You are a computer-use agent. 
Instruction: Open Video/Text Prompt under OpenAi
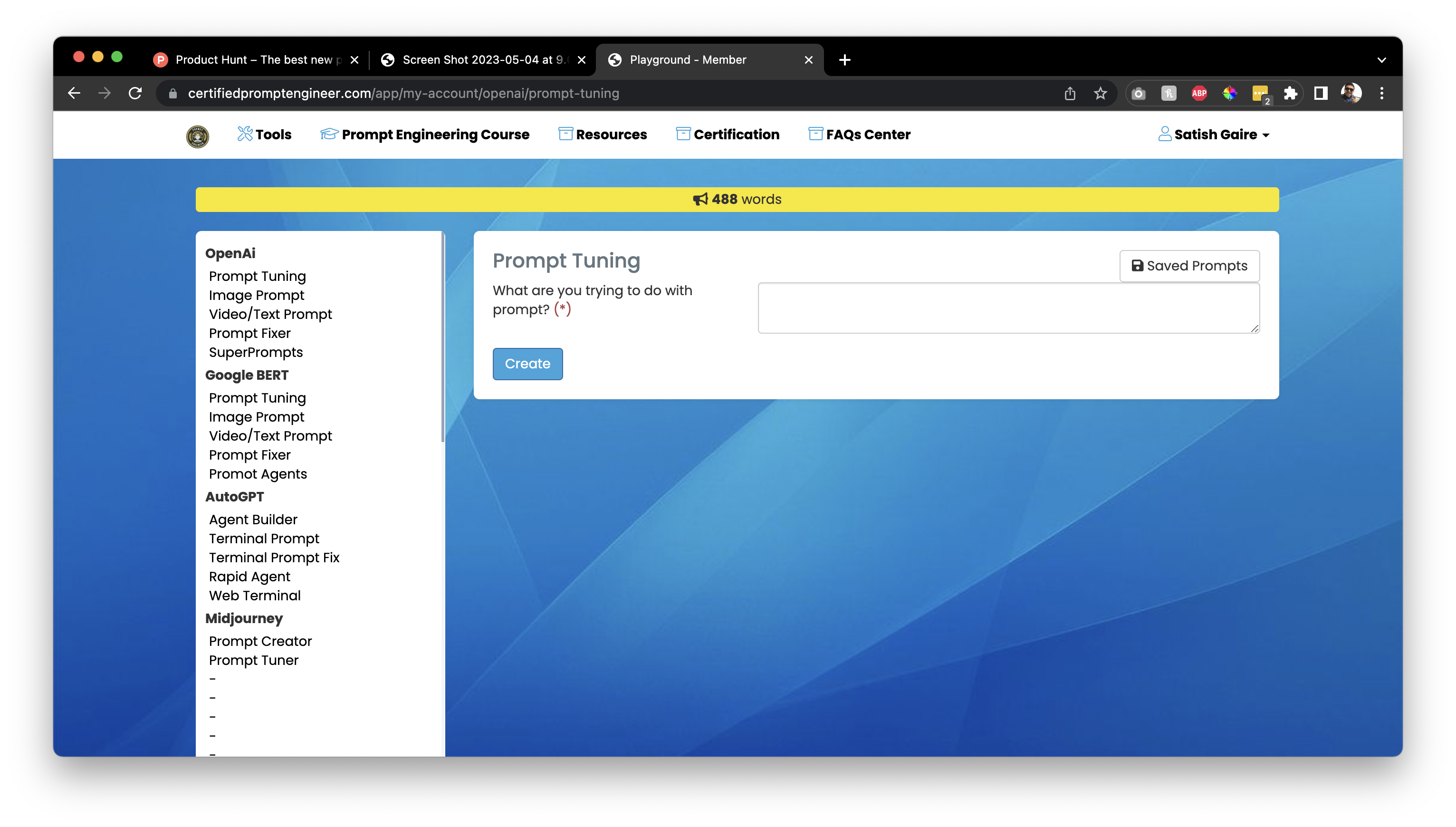270,314
